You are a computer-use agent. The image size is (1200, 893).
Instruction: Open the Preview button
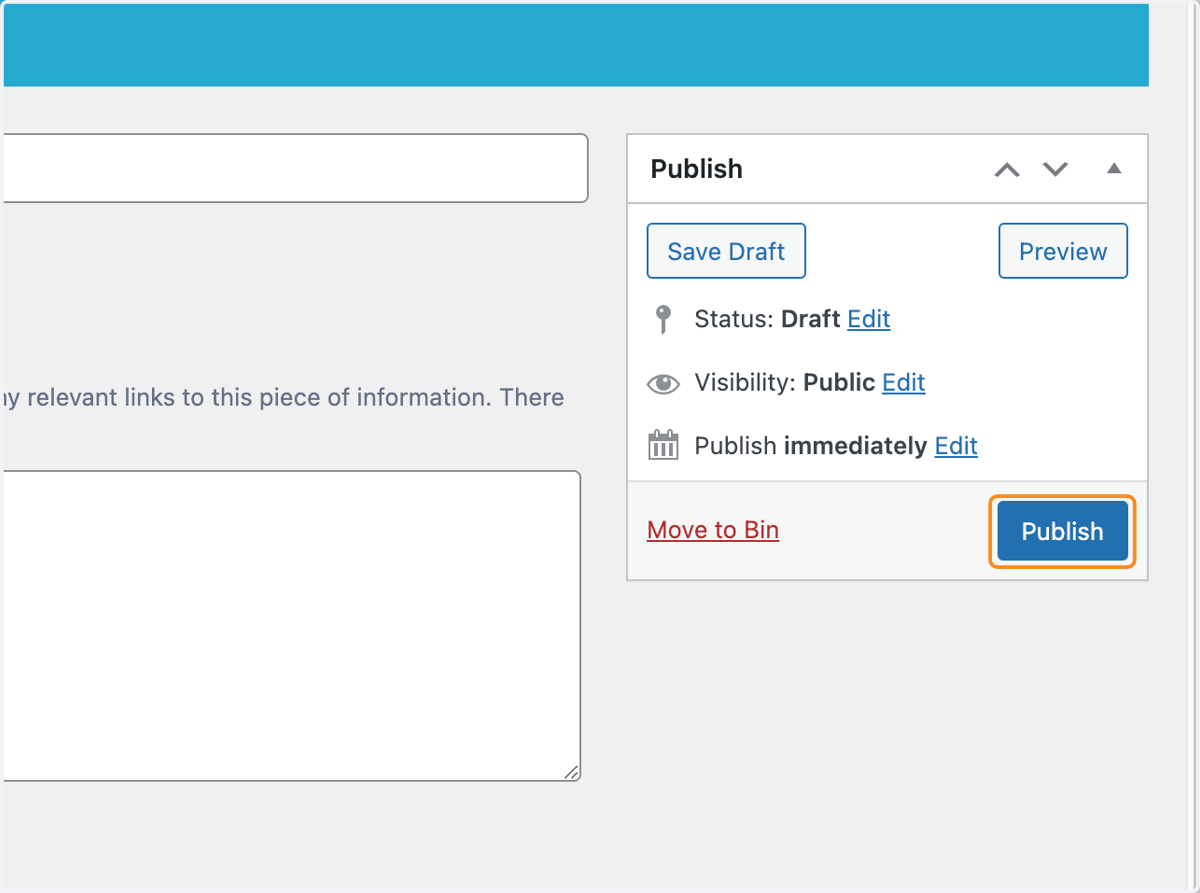click(1063, 251)
